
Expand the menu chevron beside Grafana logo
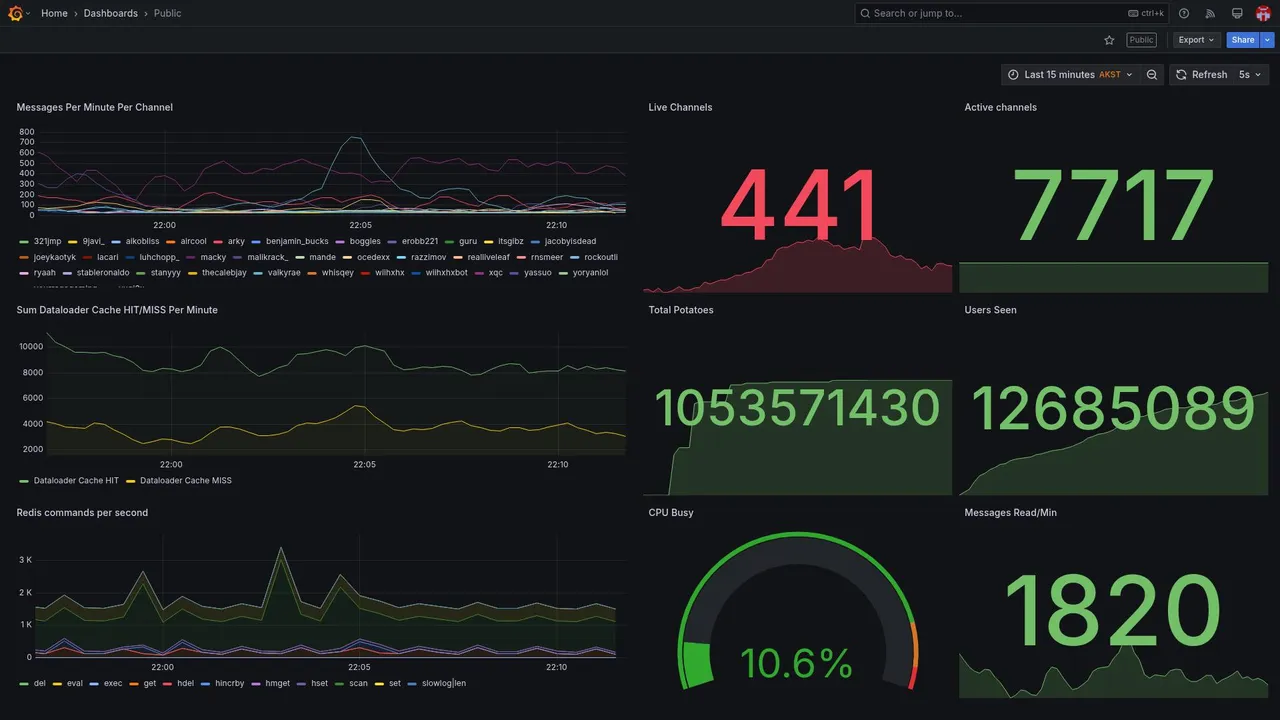tap(28, 13)
